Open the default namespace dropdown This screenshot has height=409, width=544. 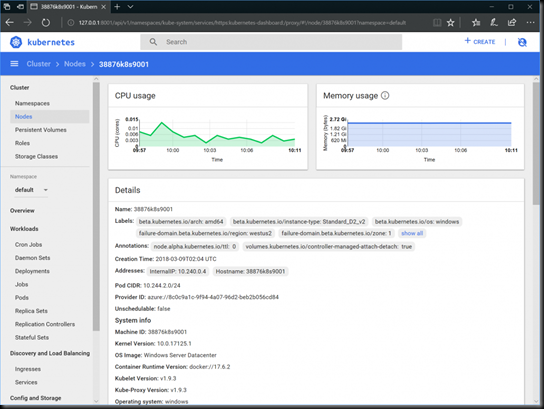[31, 190]
